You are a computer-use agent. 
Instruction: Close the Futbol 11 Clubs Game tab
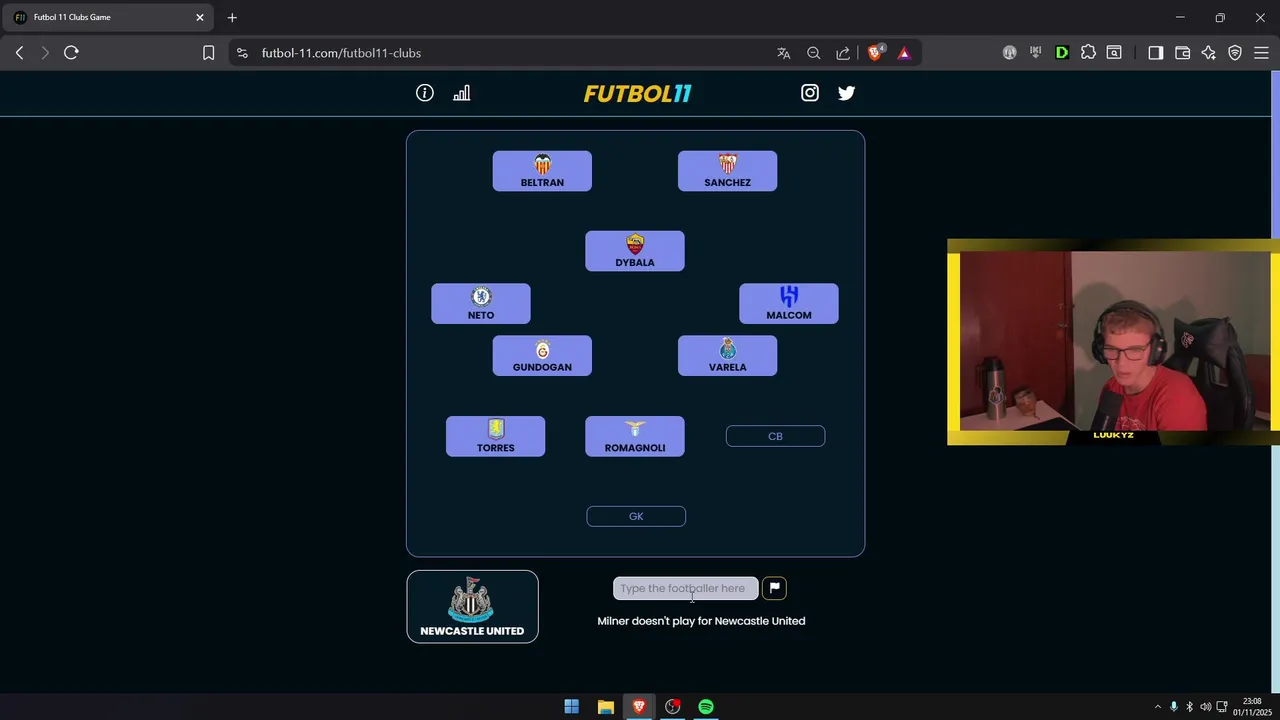[x=199, y=17]
